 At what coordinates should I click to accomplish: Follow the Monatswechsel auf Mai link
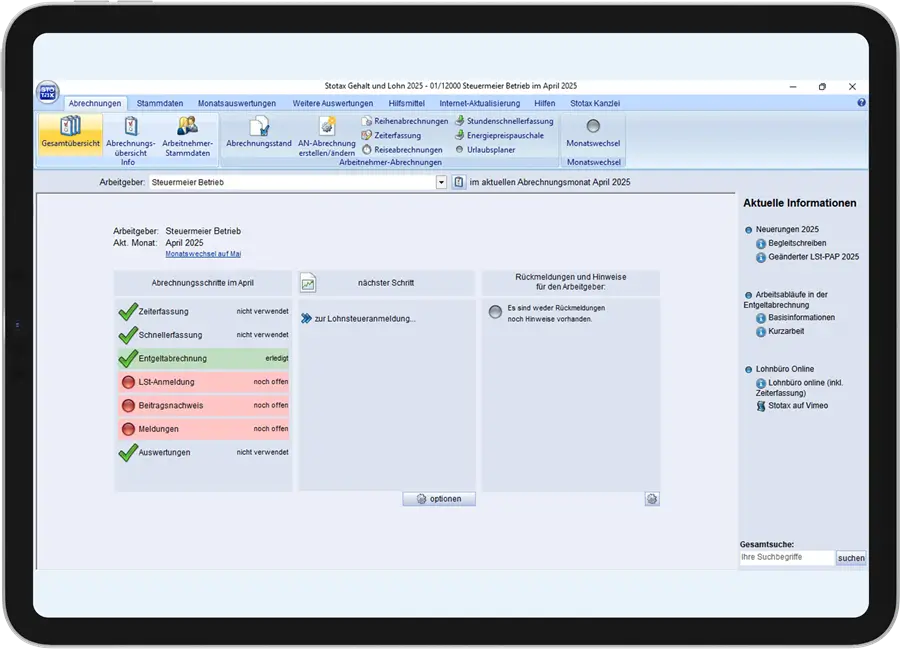click(x=203, y=254)
